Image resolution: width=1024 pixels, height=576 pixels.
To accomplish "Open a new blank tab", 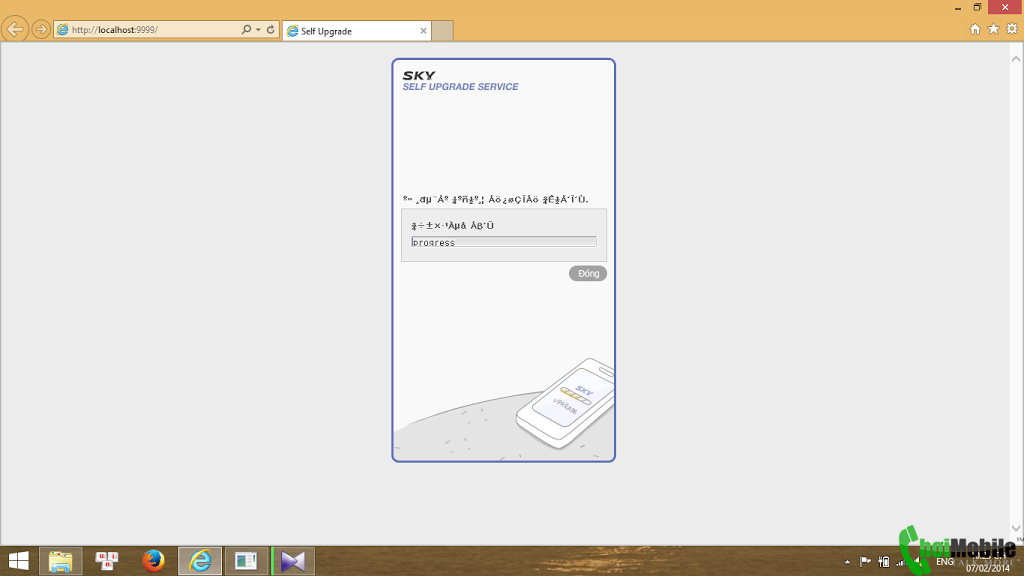I will [x=443, y=31].
